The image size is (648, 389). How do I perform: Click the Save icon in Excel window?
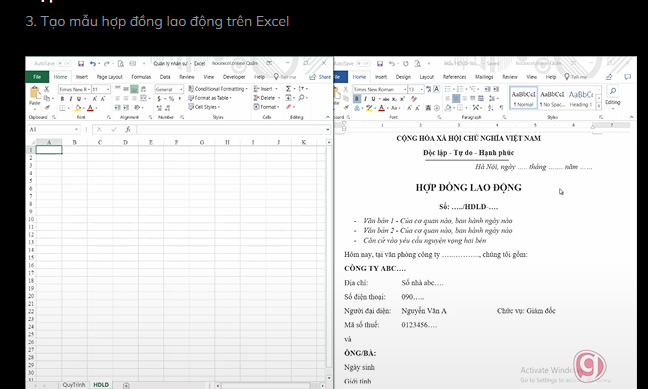pyautogui.click(x=81, y=63)
